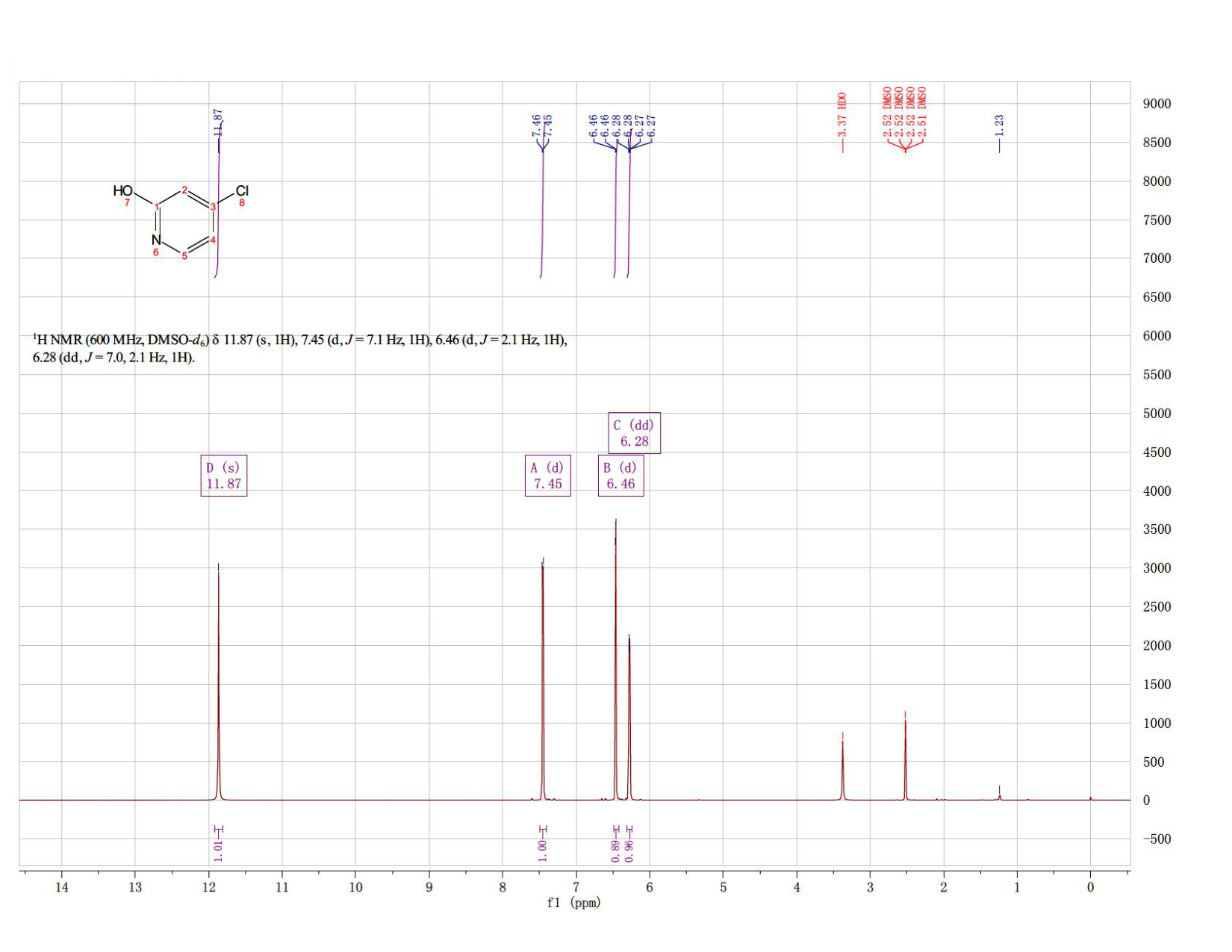Viewport: 1232px width, 952px height.
Task: Click the f1 (ppm) axis title
Action: [x=573, y=903]
